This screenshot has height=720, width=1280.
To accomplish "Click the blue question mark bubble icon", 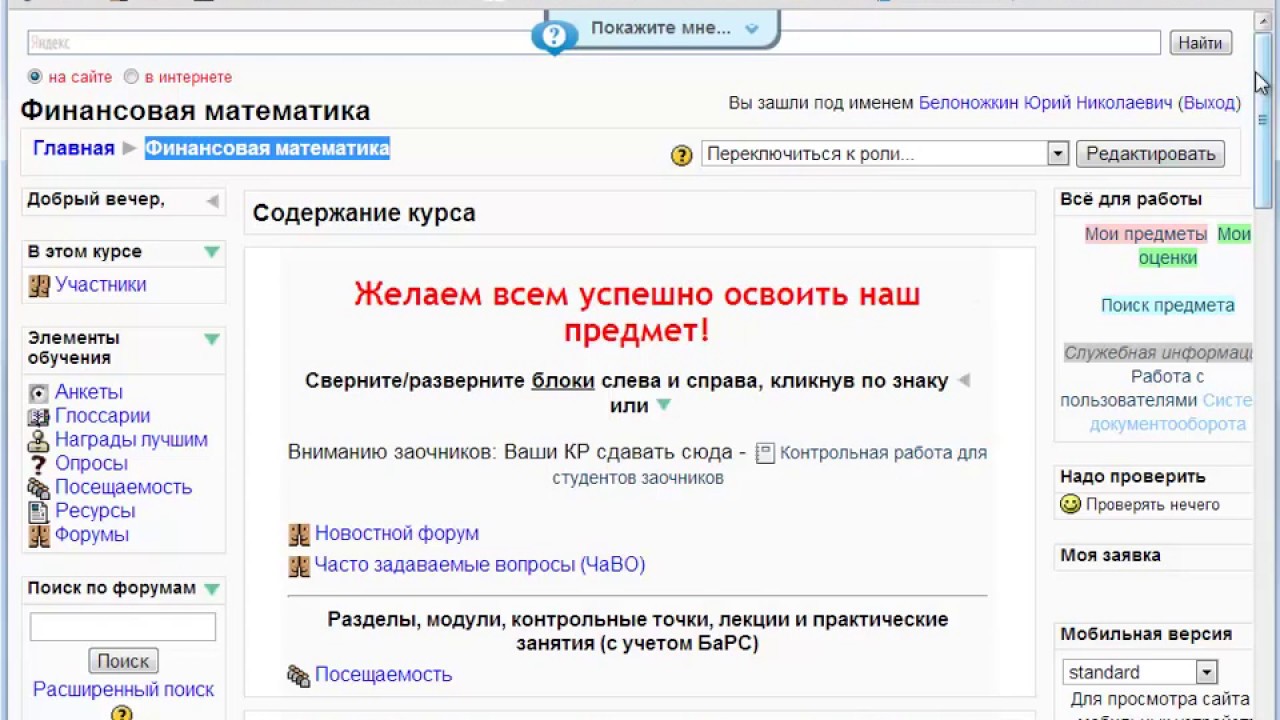I will click(x=553, y=38).
